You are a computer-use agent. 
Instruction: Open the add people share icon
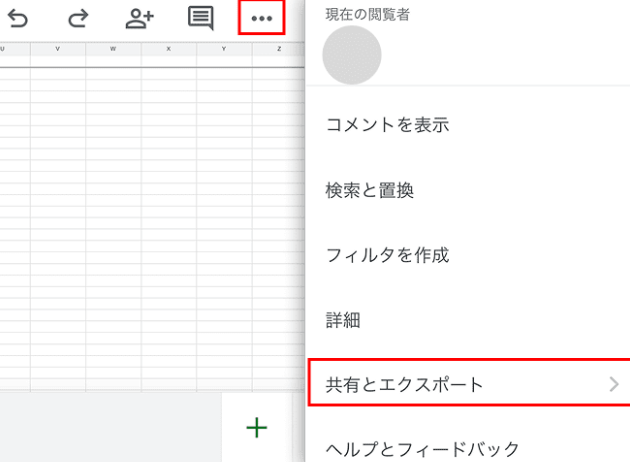(139, 18)
